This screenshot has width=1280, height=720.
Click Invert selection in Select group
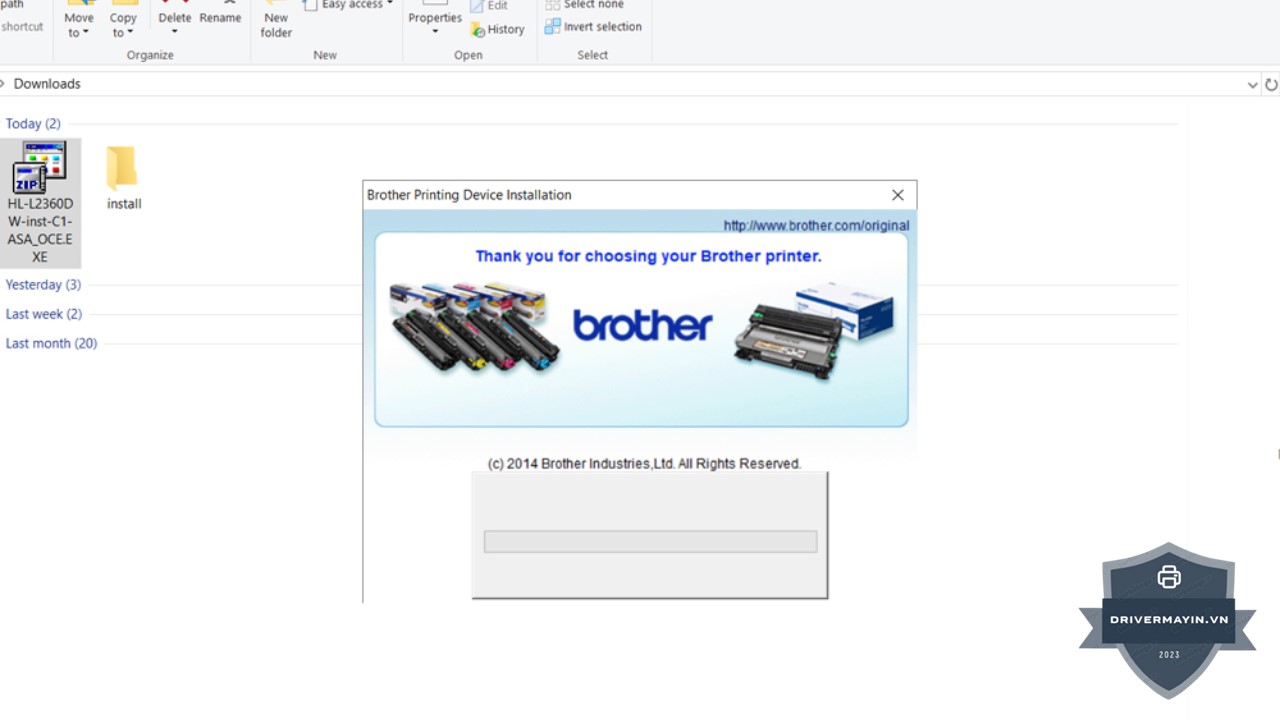pos(594,27)
